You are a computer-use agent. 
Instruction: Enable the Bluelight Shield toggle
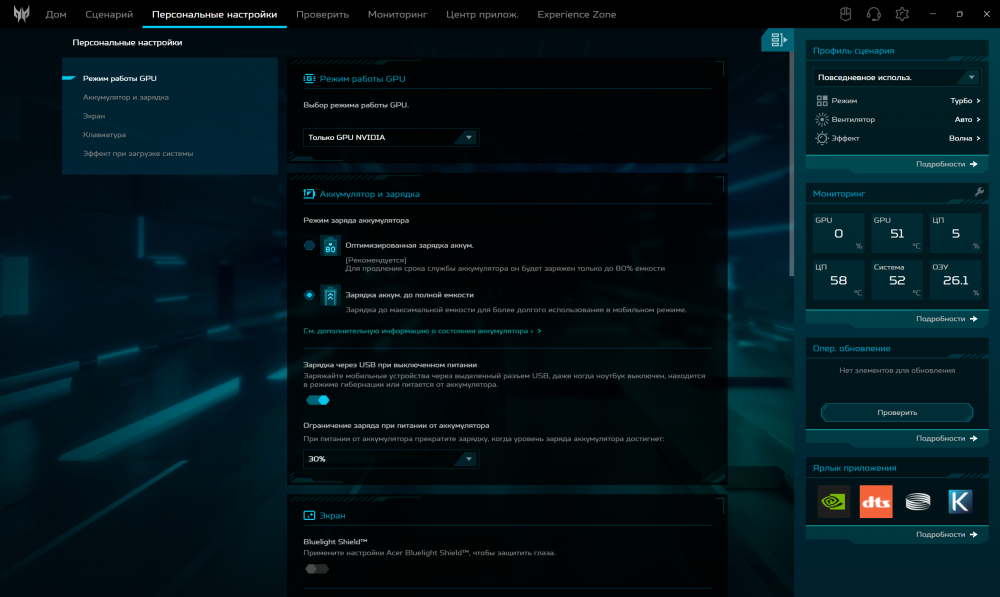pos(316,569)
